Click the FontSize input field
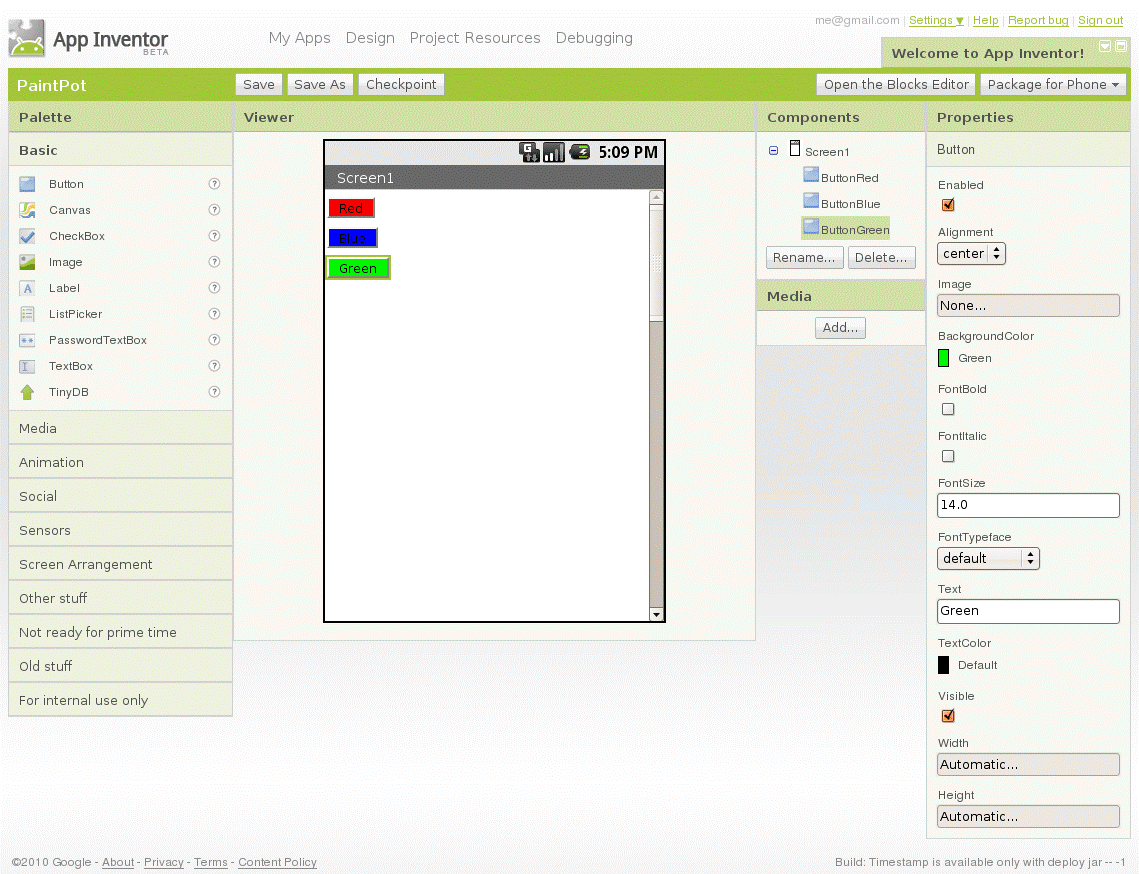The width and height of the screenshot is (1139, 874). (x=1028, y=505)
